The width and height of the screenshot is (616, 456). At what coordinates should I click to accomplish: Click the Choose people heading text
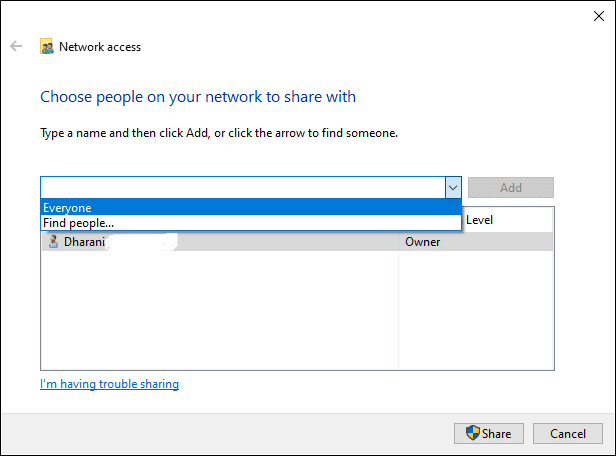[x=198, y=97]
